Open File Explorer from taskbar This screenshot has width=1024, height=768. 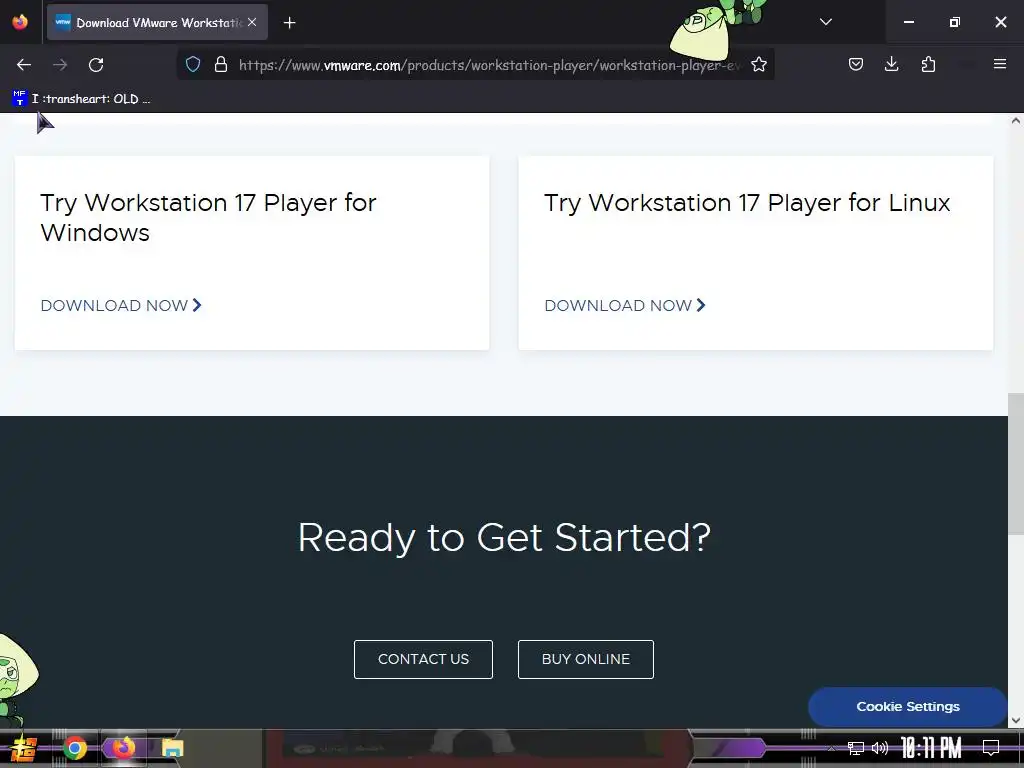[172, 748]
